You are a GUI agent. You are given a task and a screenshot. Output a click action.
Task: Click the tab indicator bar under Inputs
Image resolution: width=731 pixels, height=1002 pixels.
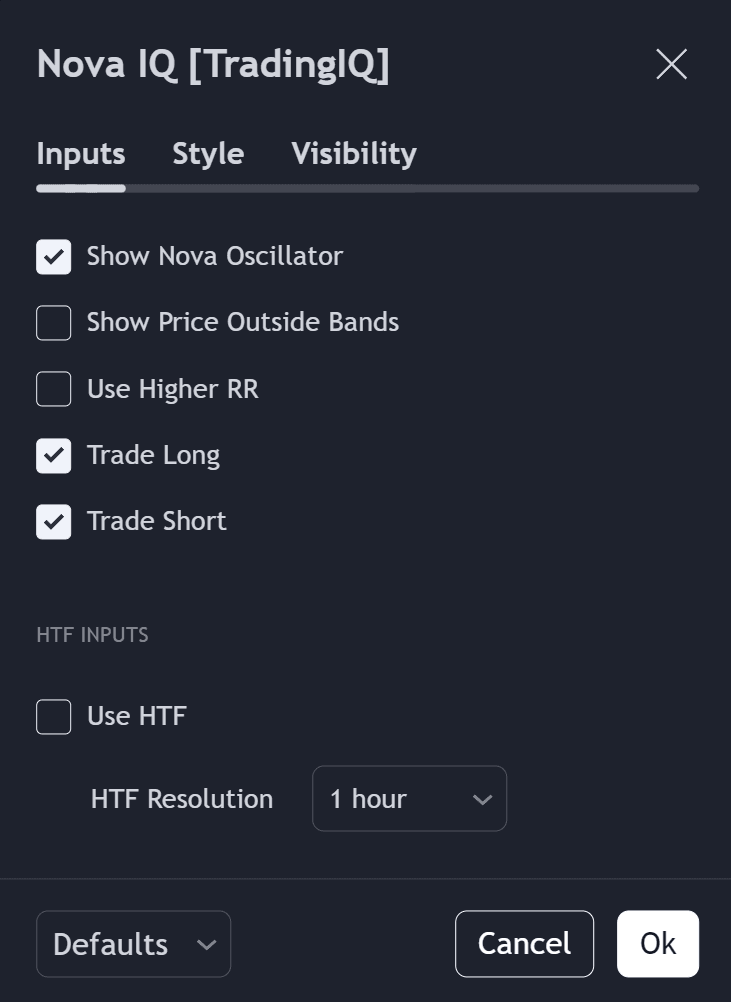80,186
